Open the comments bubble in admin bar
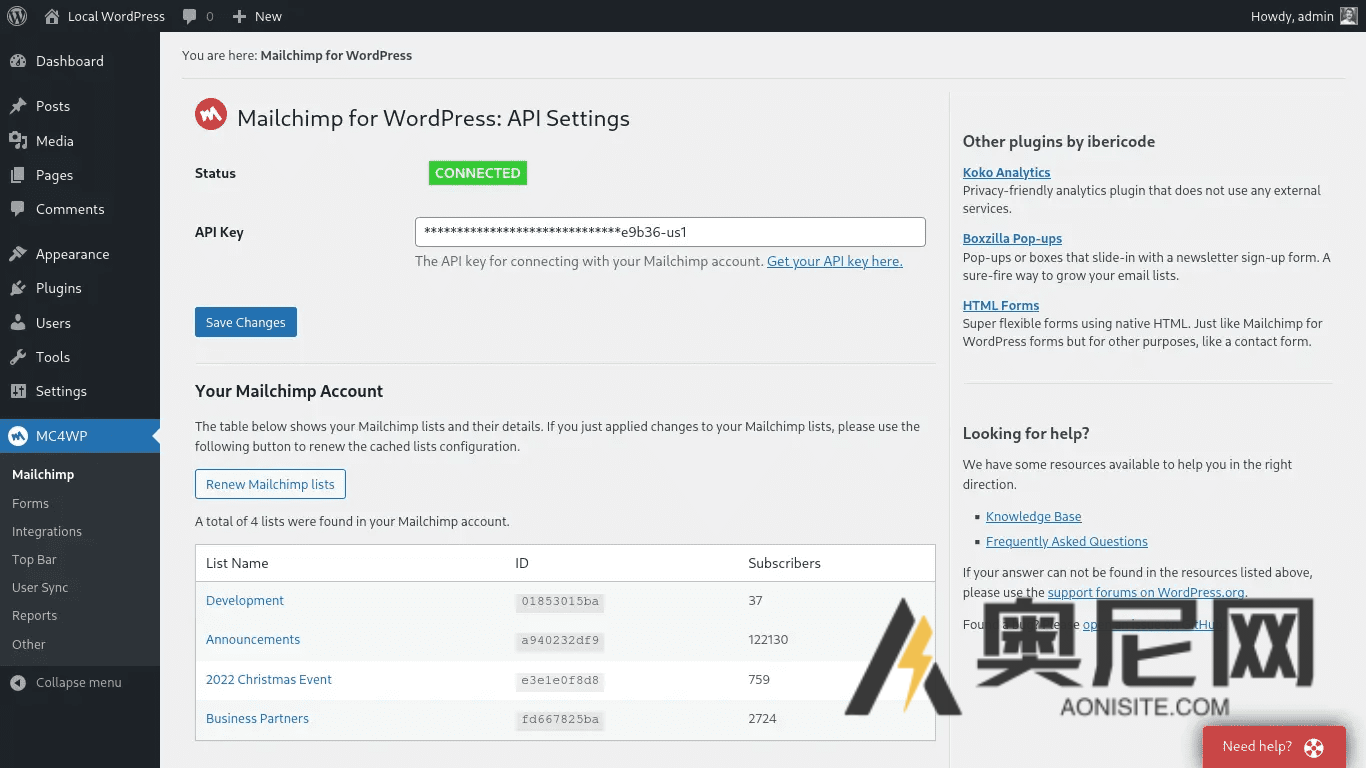Screen dimensions: 1366x768 pyautogui.click(x=190, y=16)
